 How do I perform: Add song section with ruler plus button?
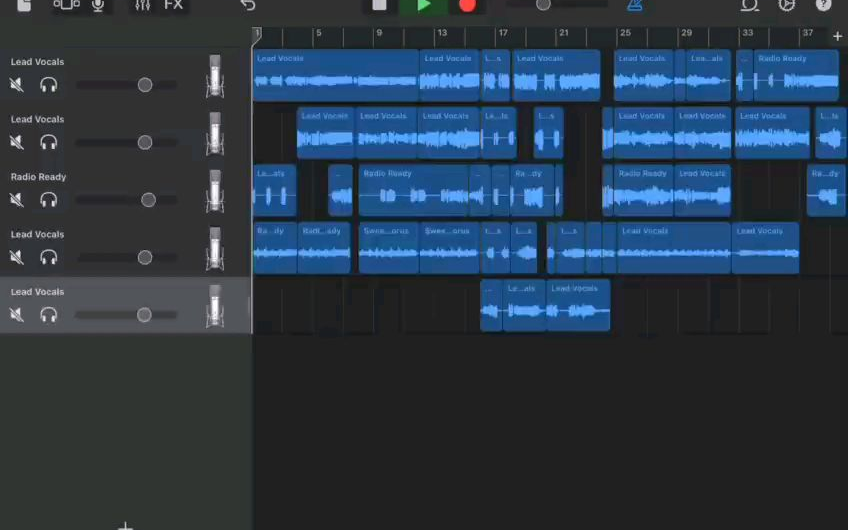[x=837, y=36]
